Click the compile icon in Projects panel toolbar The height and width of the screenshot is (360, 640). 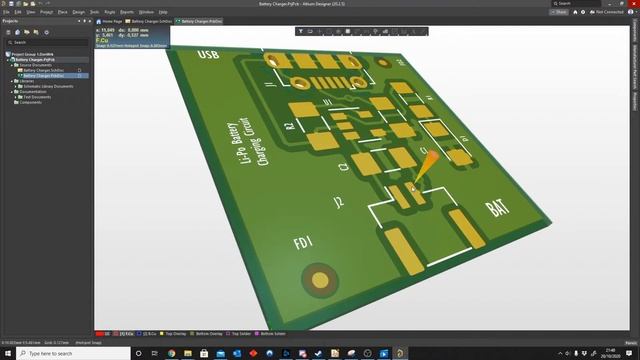click(x=18, y=32)
